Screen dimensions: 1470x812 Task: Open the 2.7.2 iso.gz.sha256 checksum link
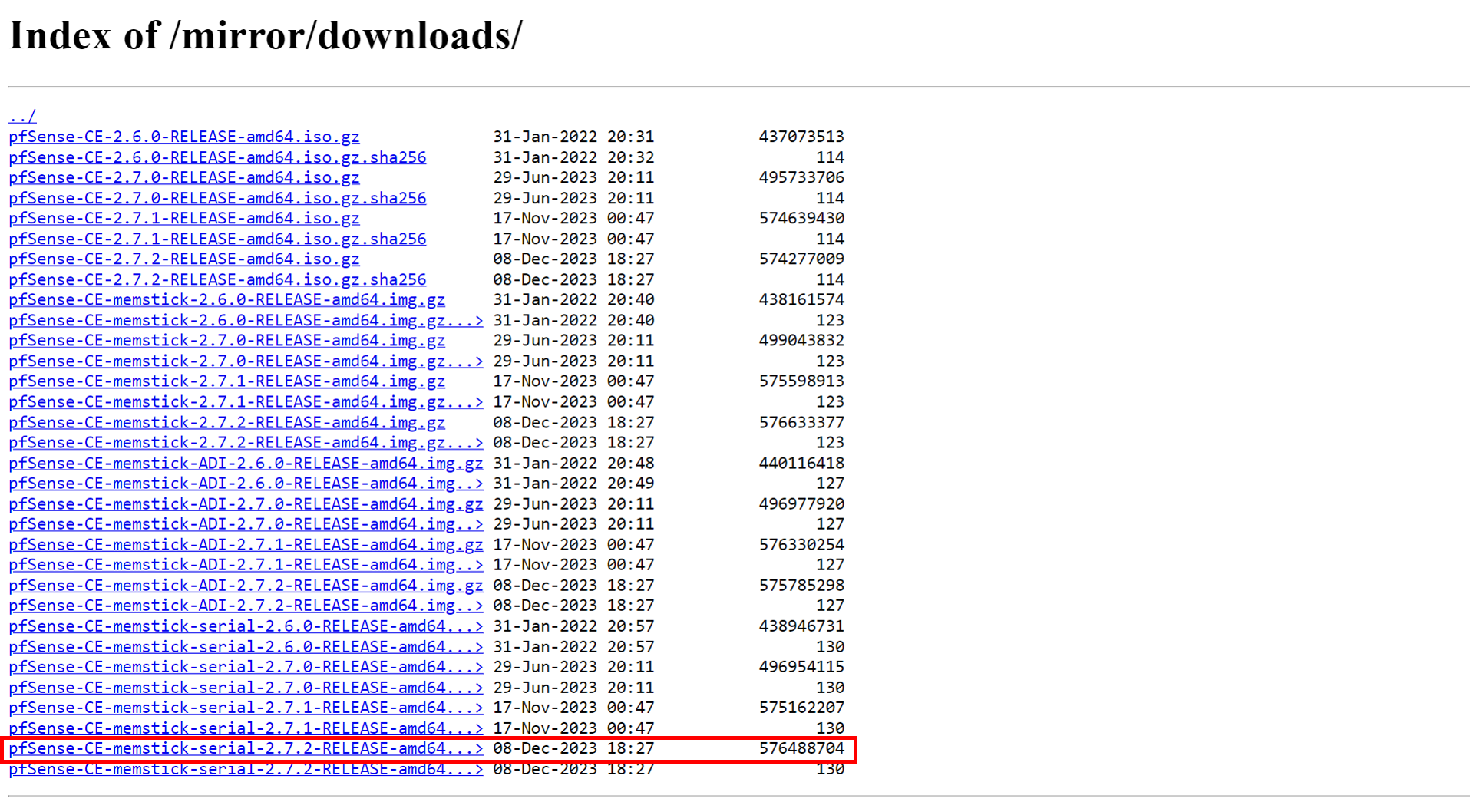(217, 279)
